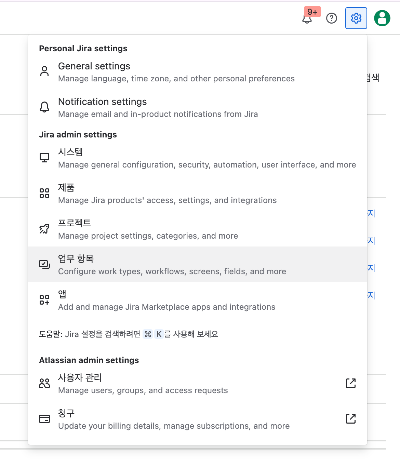Click the four-squares icon beside 제품
This screenshot has width=400, height=467.
44,193
